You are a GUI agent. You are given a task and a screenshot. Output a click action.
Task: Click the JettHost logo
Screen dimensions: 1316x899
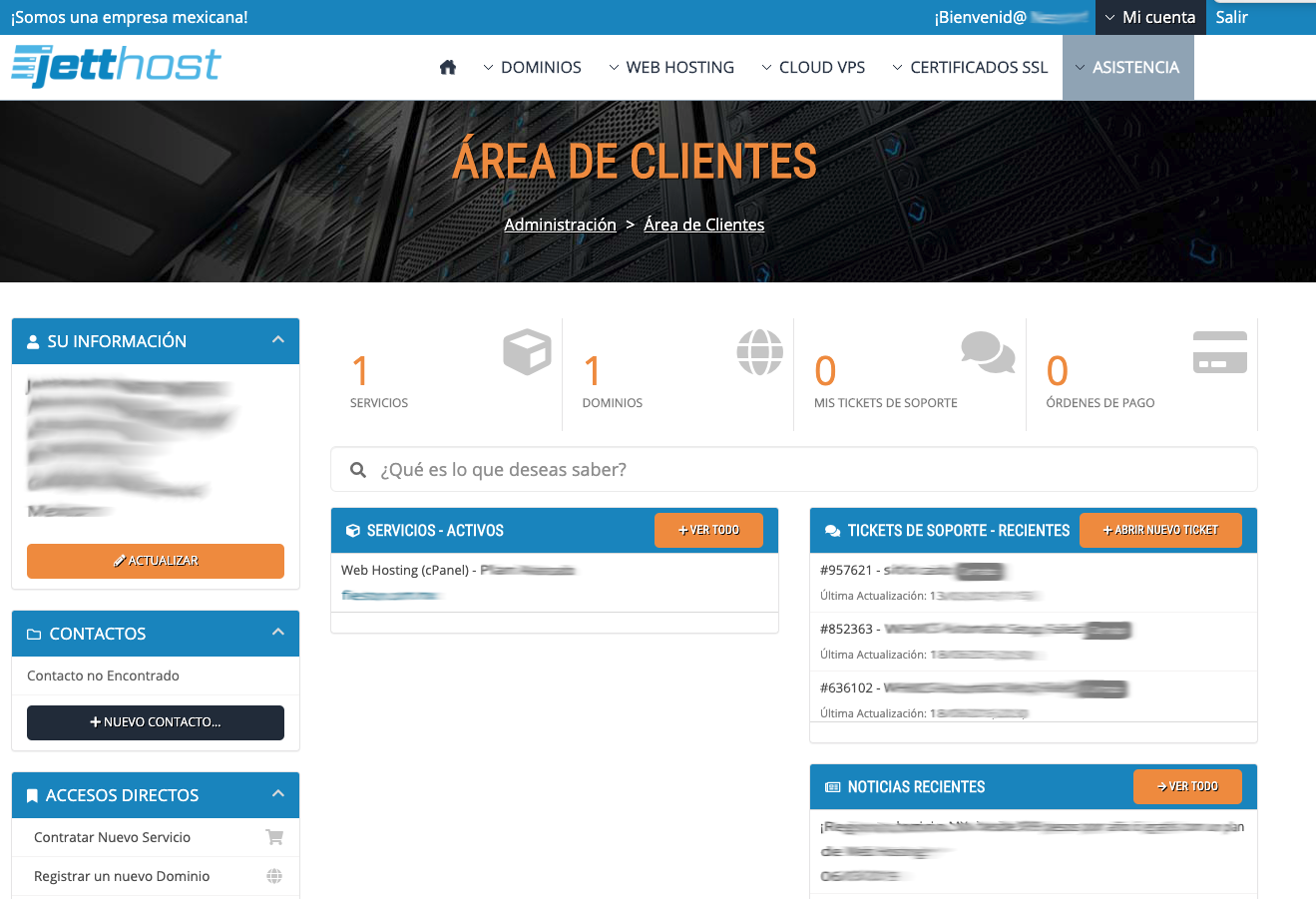pos(116,66)
